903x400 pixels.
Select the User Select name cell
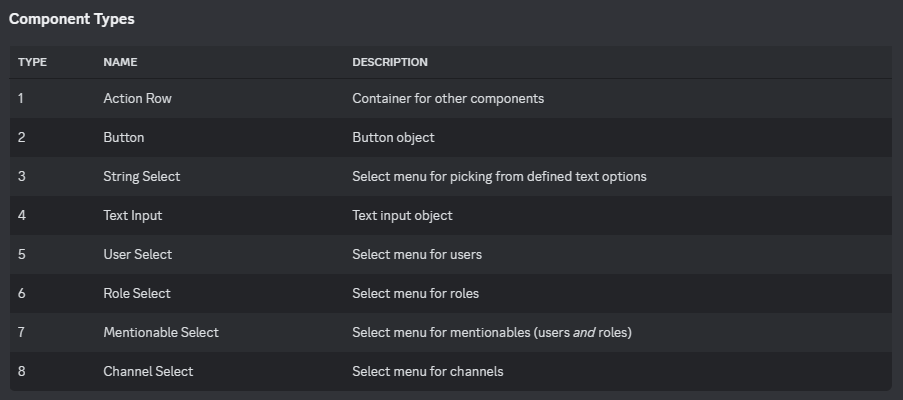[138, 254]
